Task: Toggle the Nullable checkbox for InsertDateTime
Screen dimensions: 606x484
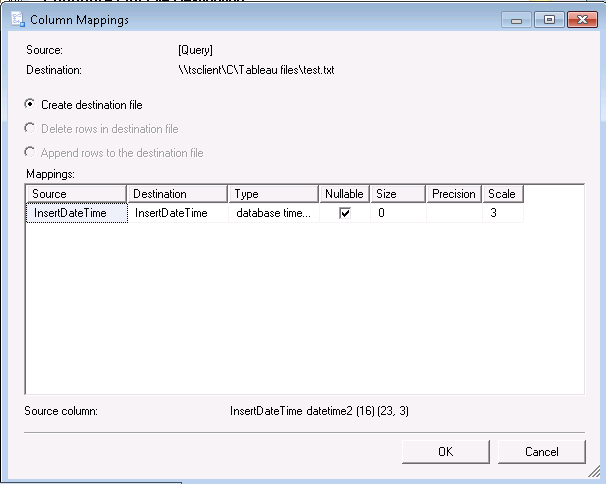Action: pyautogui.click(x=345, y=213)
